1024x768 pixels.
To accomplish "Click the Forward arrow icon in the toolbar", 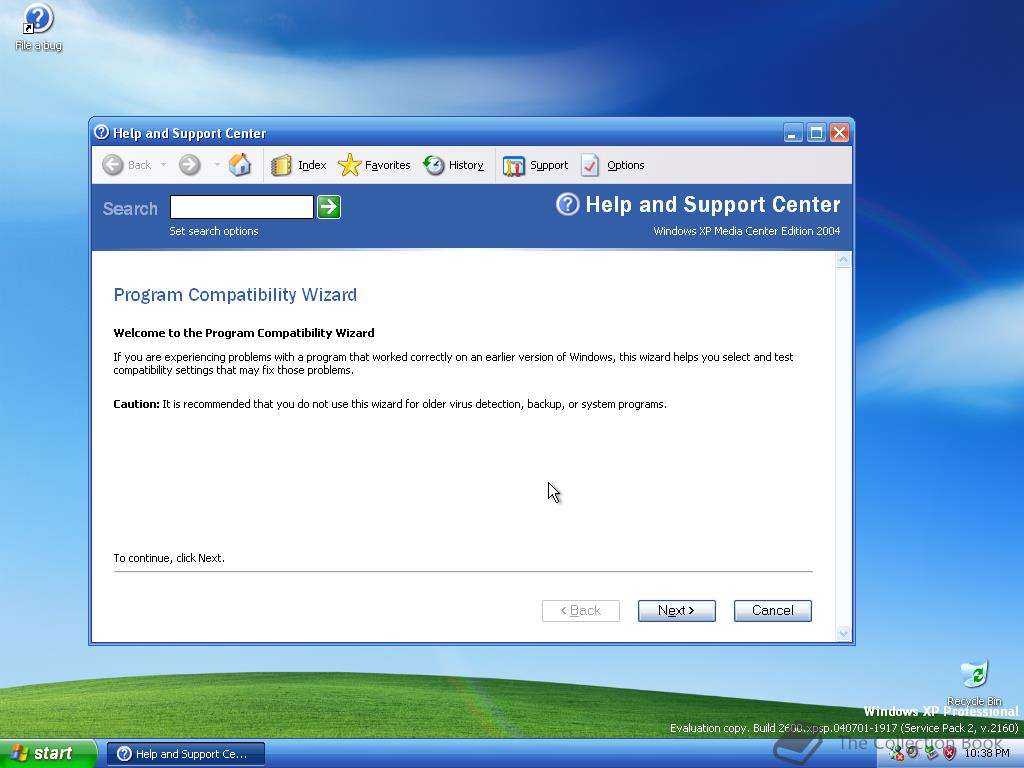I will [189, 165].
